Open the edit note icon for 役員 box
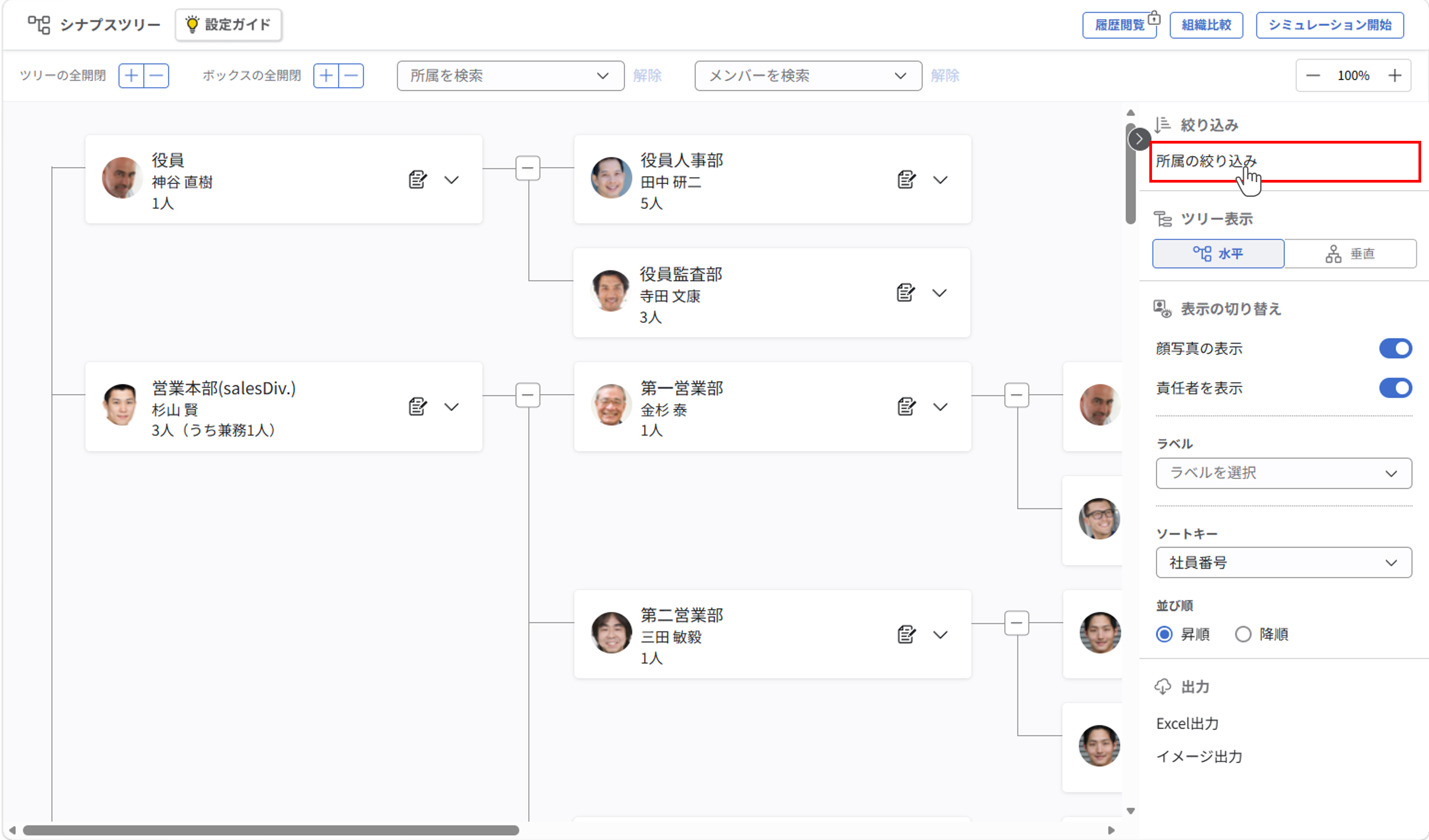This screenshot has width=1429, height=840. 417,179
